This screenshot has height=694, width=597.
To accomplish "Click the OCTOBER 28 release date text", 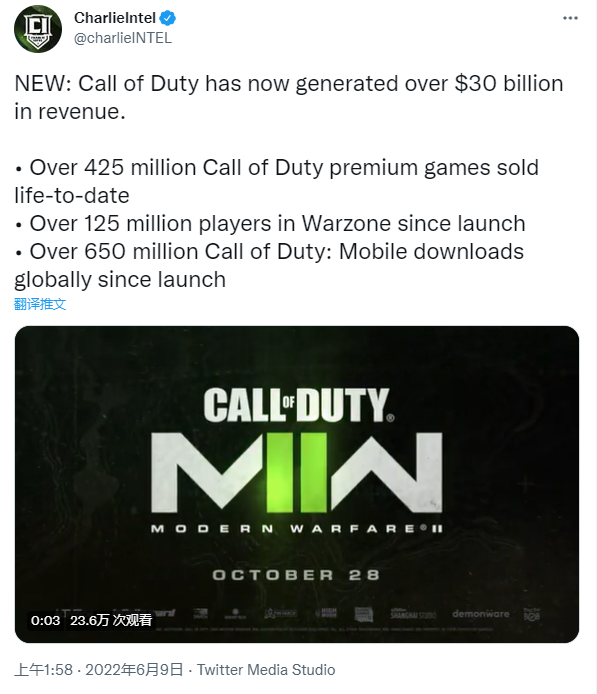I will coord(296,575).
